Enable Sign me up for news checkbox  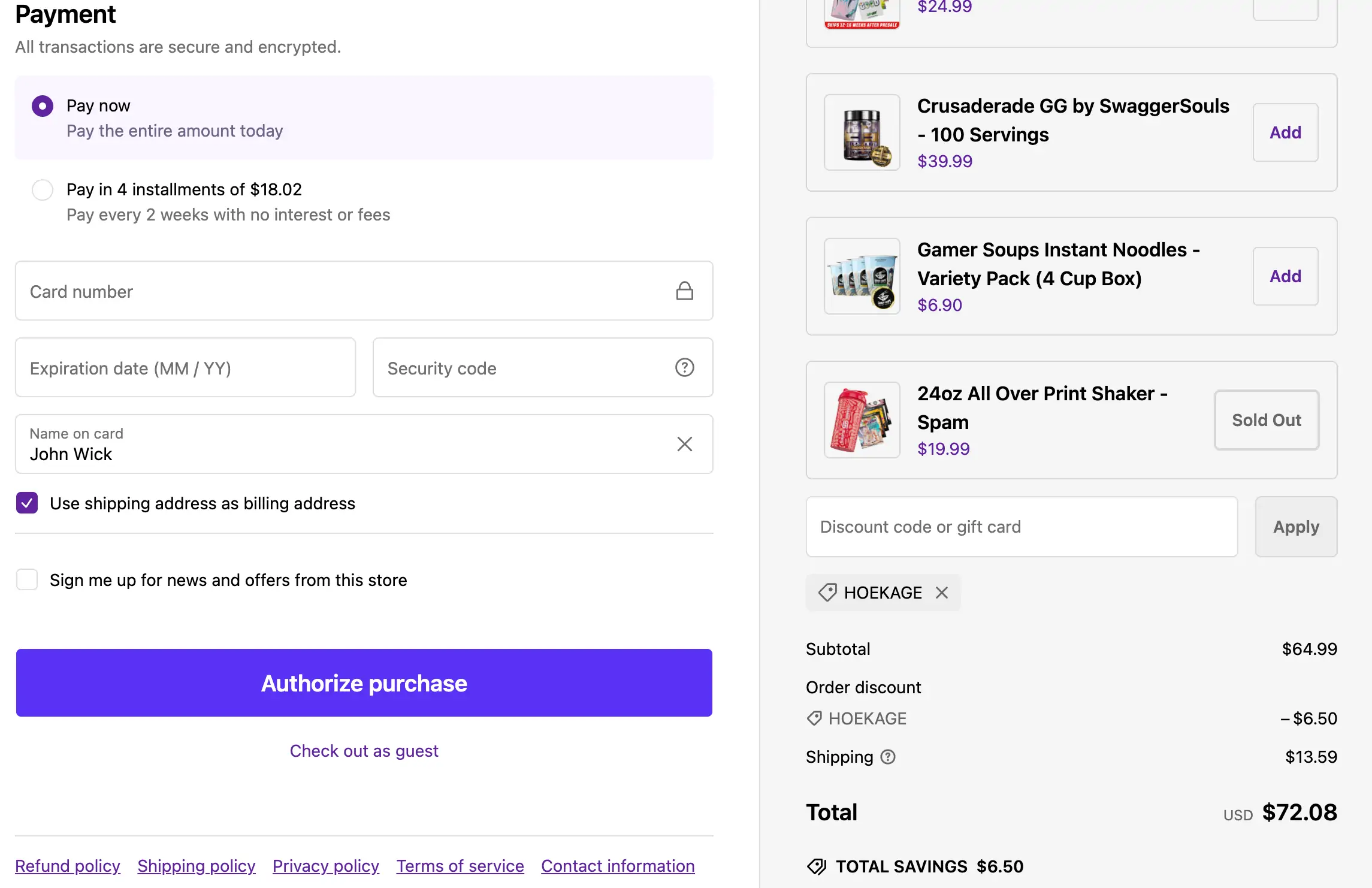pos(27,580)
